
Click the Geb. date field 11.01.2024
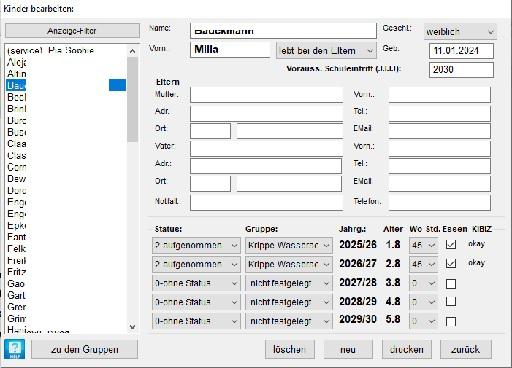(x=461, y=51)
